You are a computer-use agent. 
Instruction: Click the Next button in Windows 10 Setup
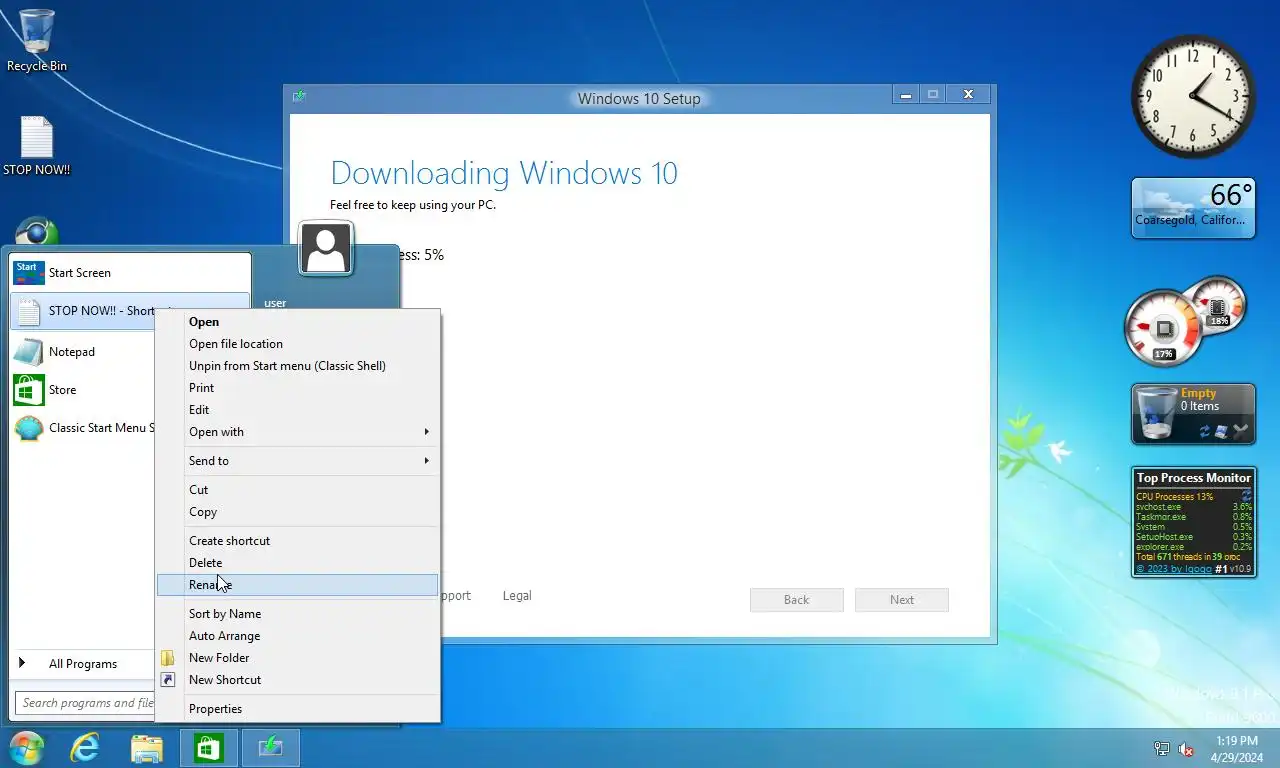[x=902, y=600]
